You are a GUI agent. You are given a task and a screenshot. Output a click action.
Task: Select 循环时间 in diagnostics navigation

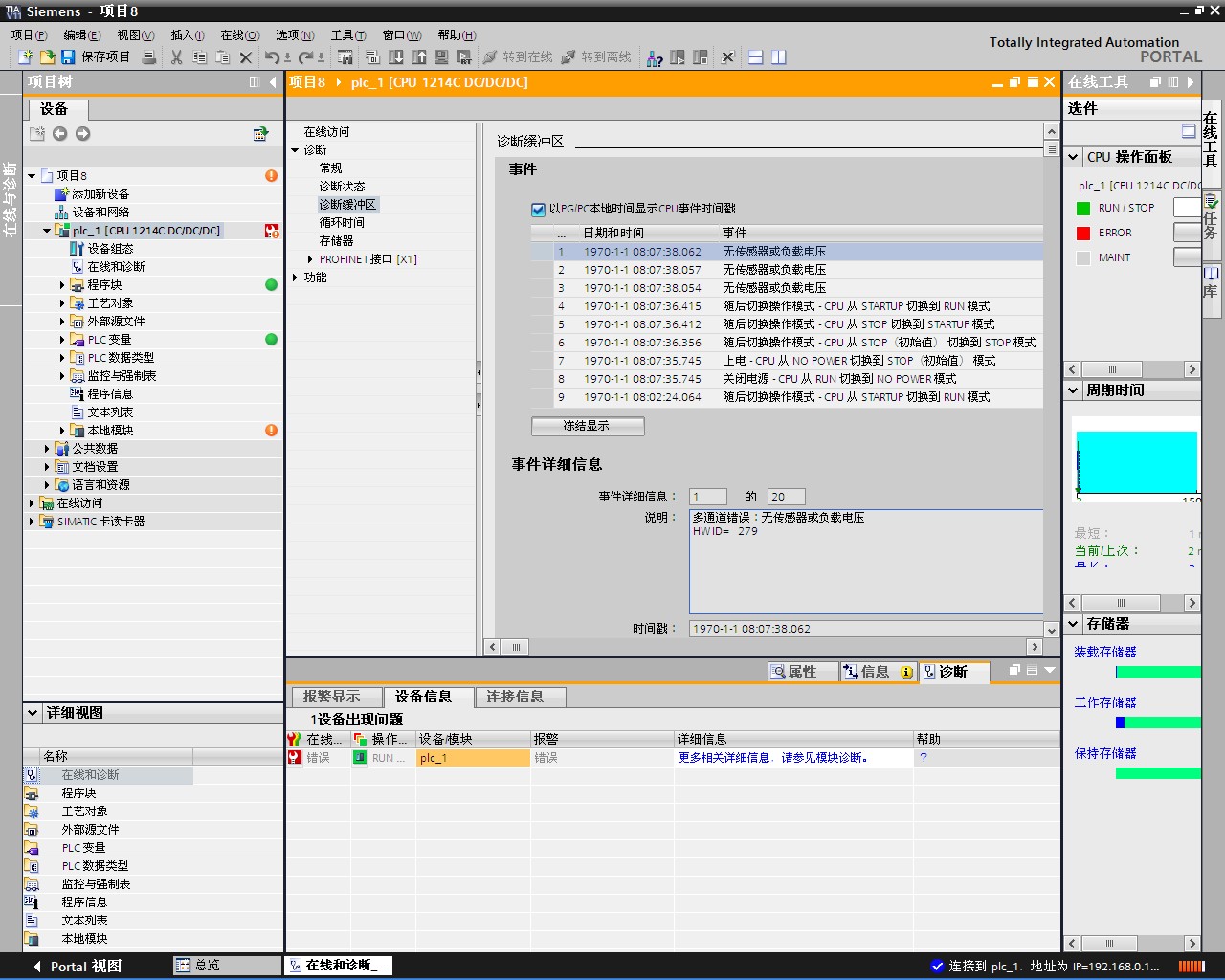tap(342, 223)
